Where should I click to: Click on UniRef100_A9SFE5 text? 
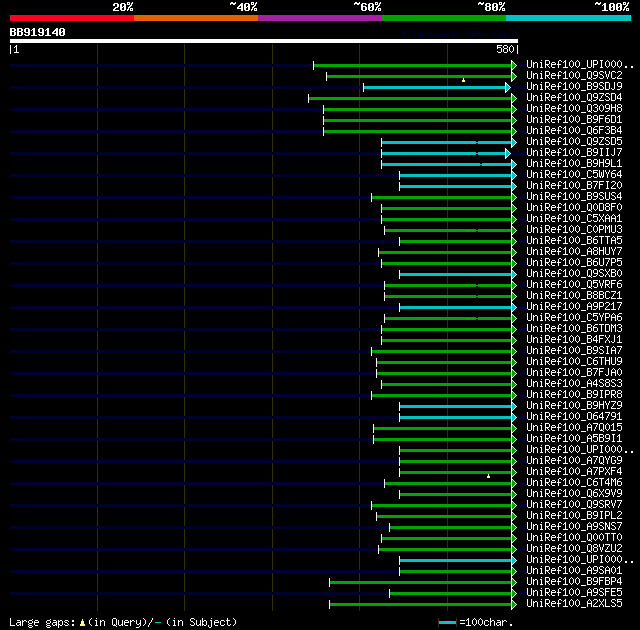click(574, 593)
